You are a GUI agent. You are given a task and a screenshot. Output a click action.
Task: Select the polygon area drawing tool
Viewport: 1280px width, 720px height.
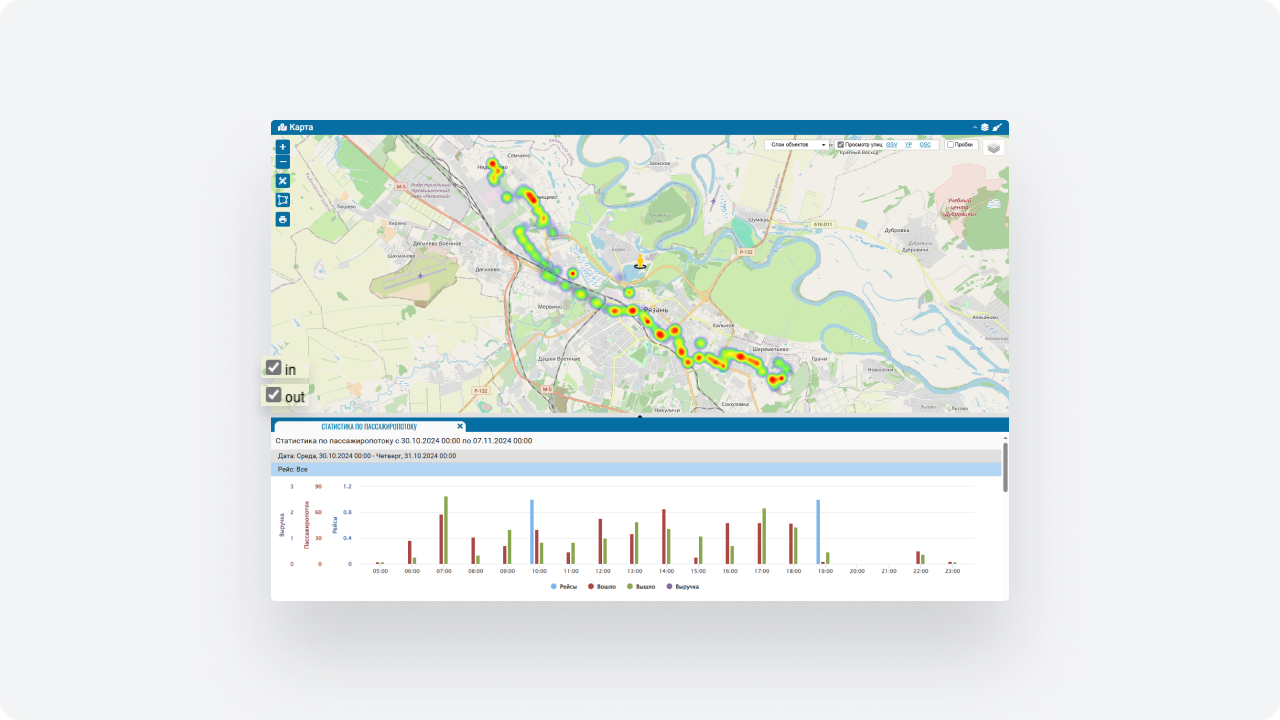tap(283, 200)
